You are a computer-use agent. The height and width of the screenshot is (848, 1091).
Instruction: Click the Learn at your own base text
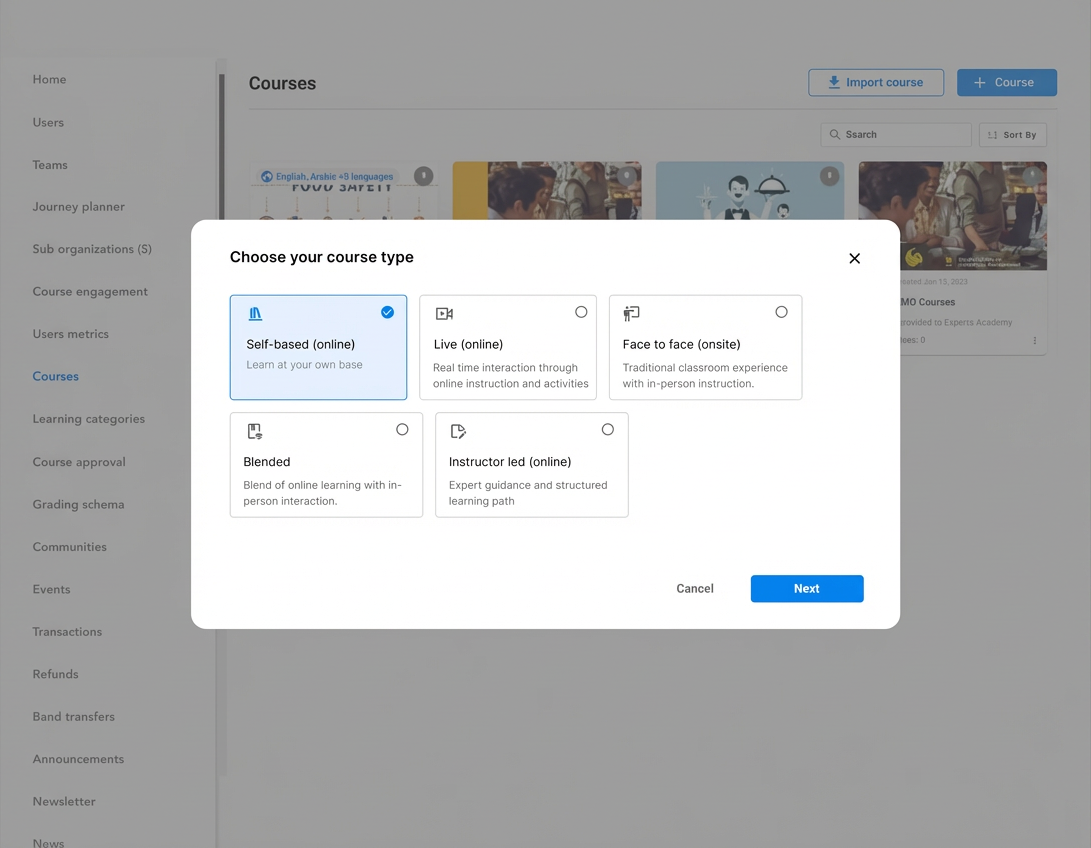pos(304,365)
